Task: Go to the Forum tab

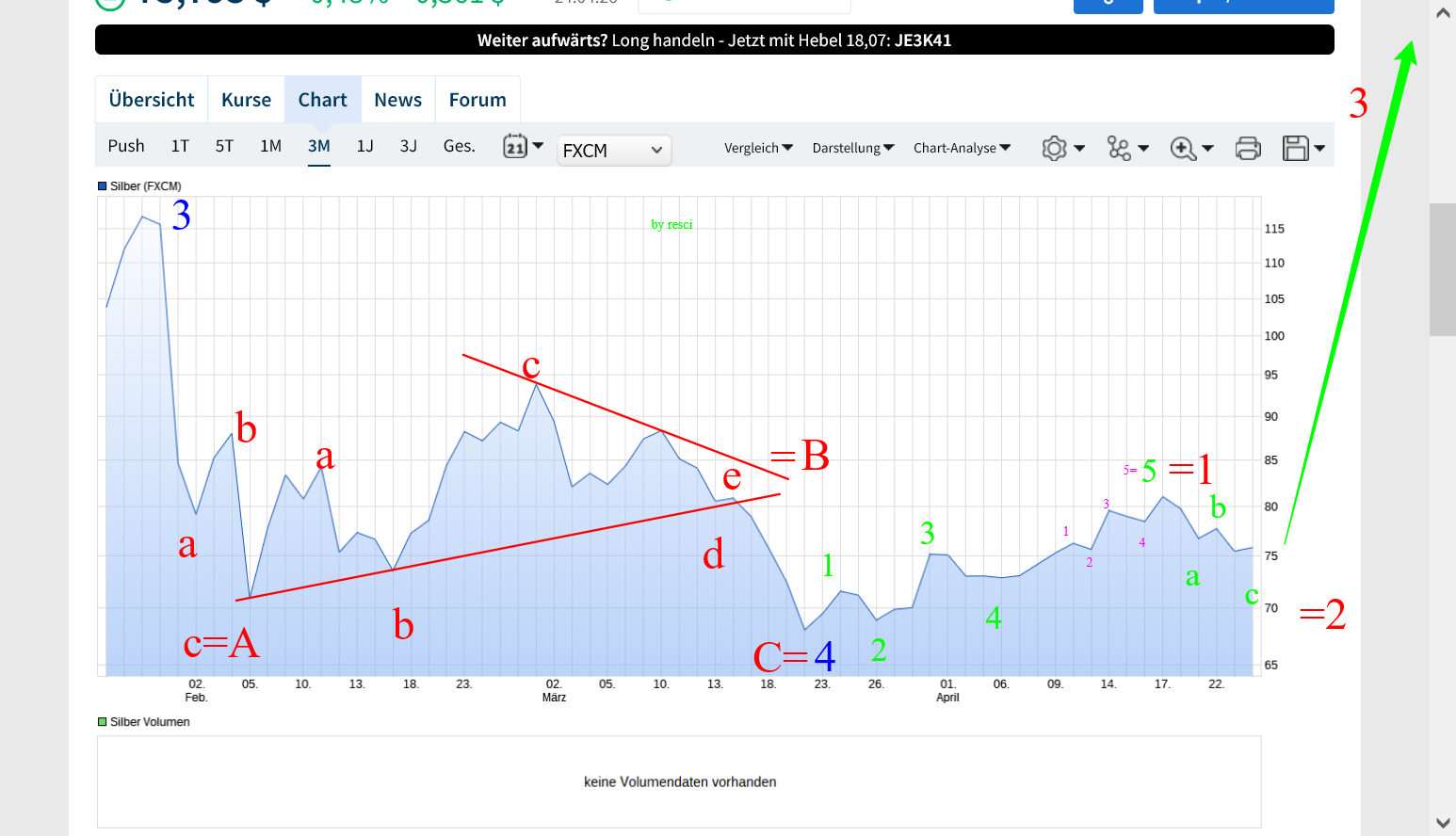Action: [477, 100]
